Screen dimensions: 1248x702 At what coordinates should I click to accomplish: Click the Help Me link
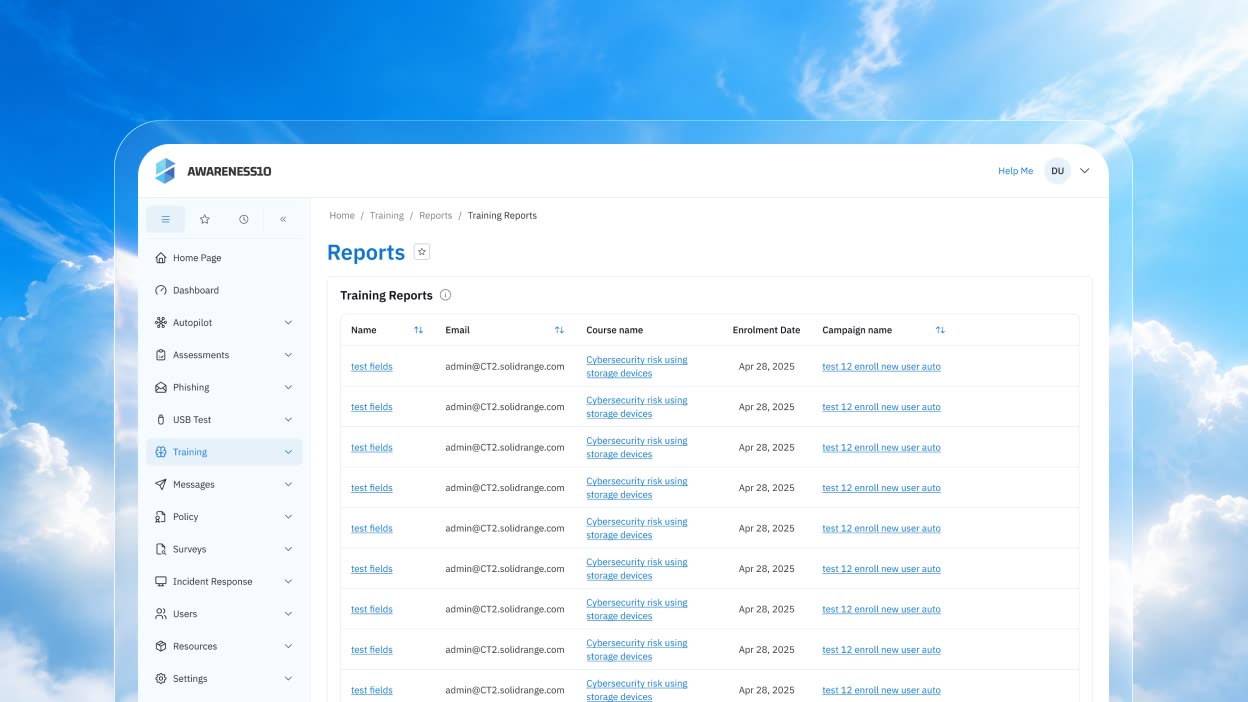click(x=1015, y=171)
